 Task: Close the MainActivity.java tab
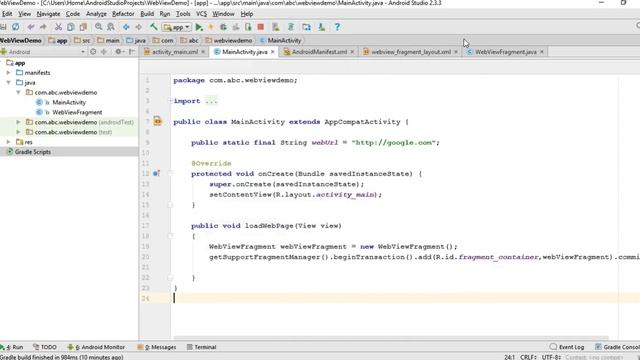273,52
